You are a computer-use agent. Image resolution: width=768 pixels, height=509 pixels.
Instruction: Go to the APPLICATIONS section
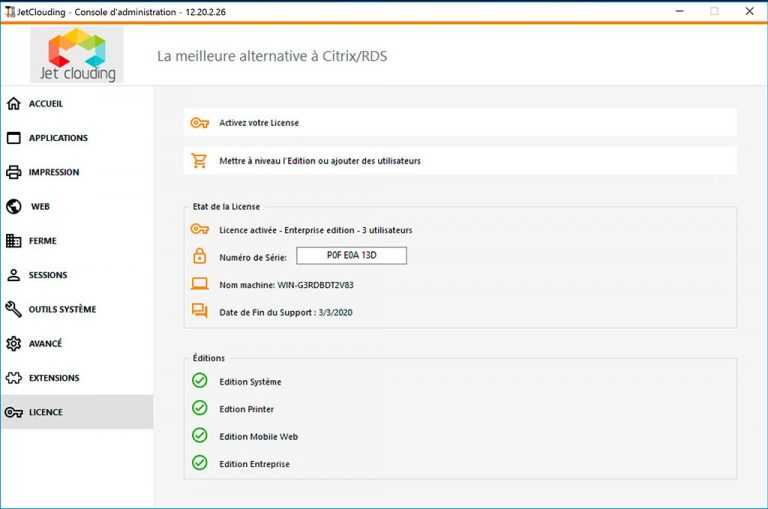click(x=77, y=138)
